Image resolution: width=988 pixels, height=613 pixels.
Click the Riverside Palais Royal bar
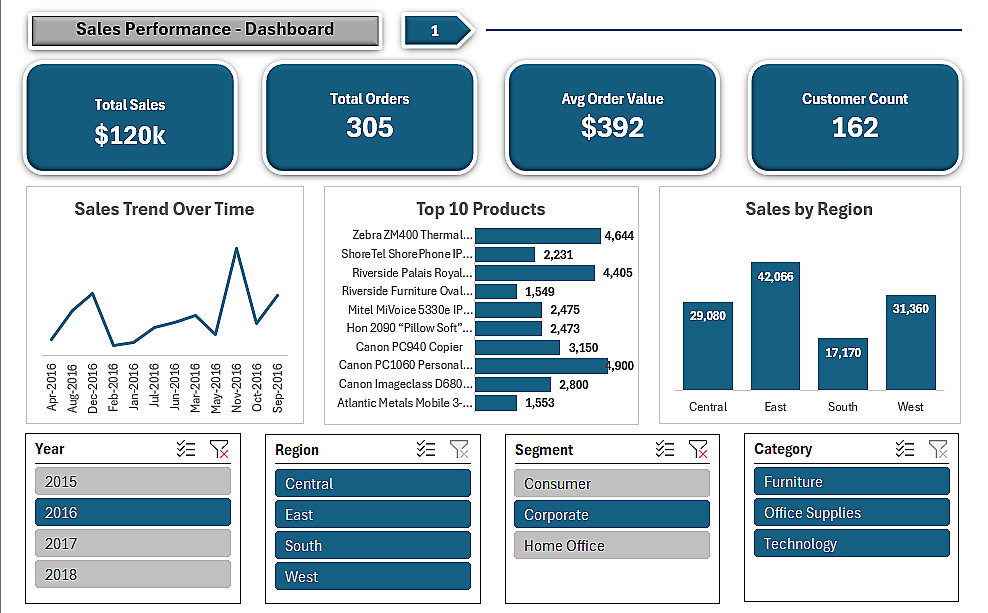(x=534, y=273)
